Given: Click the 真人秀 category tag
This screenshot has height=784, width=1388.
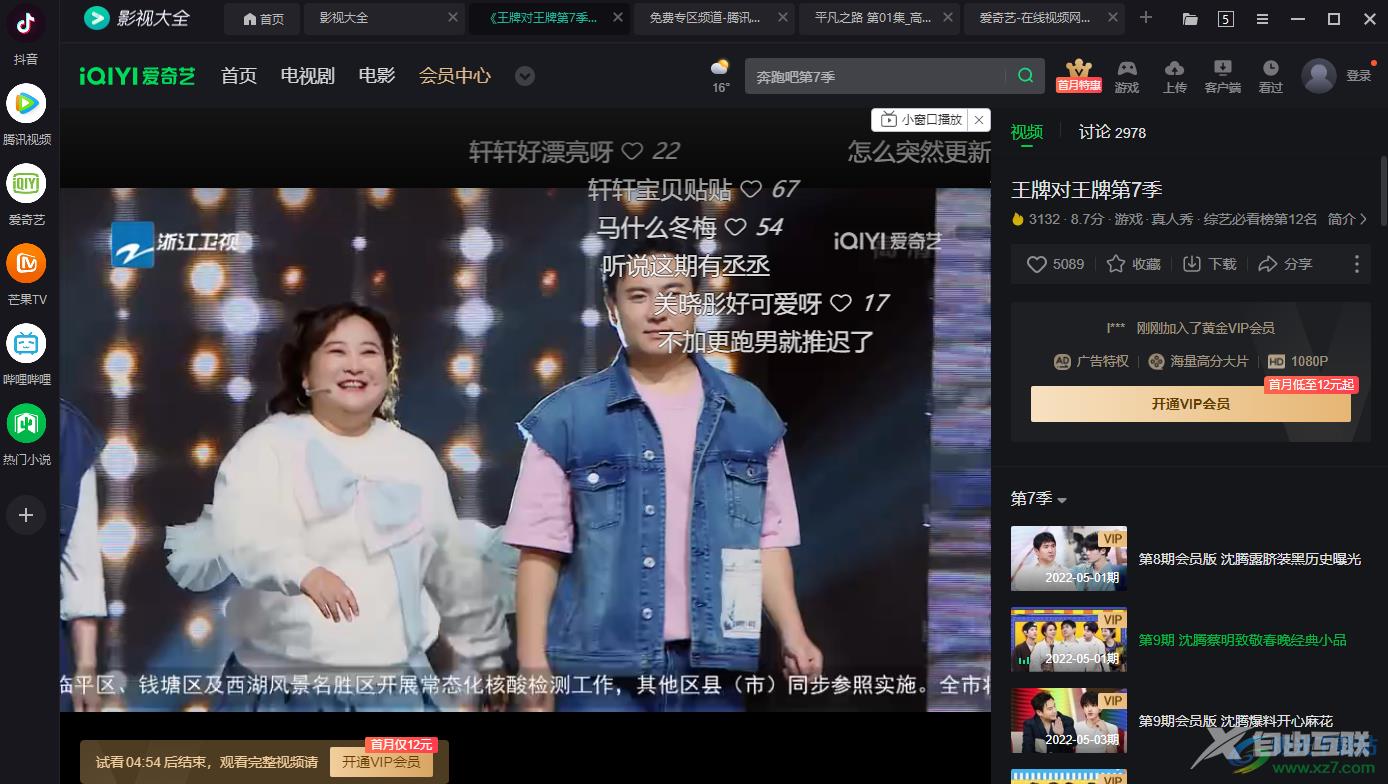Looking at the screenshot, I should click(1173, 219).
